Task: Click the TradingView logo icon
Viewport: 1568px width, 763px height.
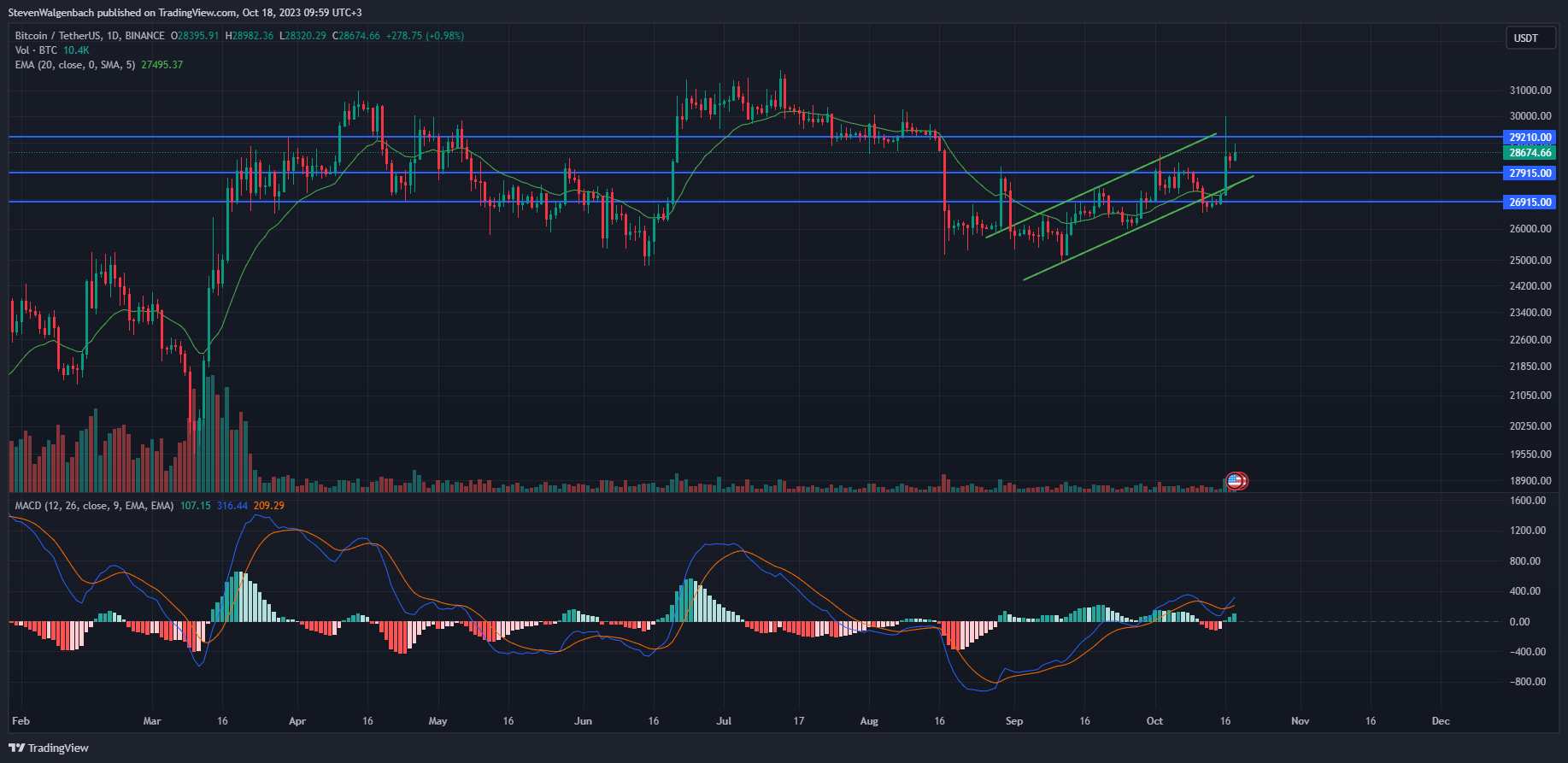Action: [x=16, y=748]
